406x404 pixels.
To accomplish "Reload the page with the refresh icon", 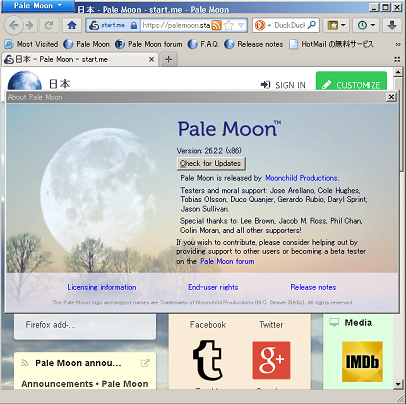I will coord(49,25).
